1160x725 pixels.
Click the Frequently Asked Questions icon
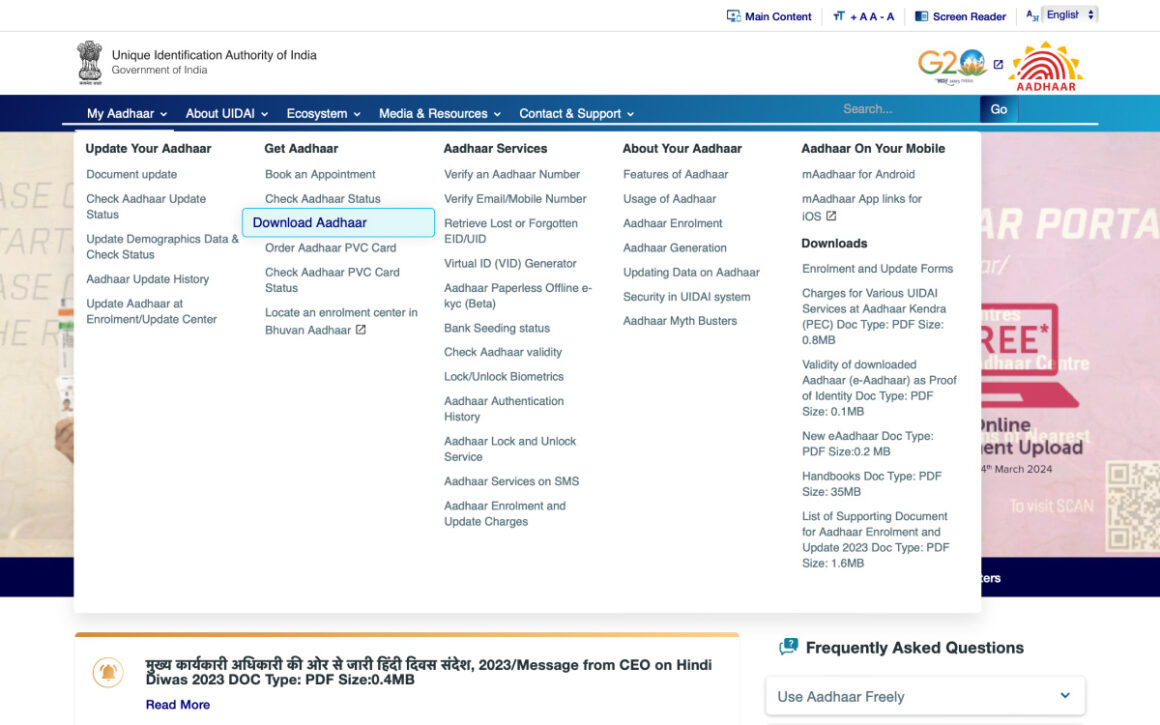coord(789,648)
